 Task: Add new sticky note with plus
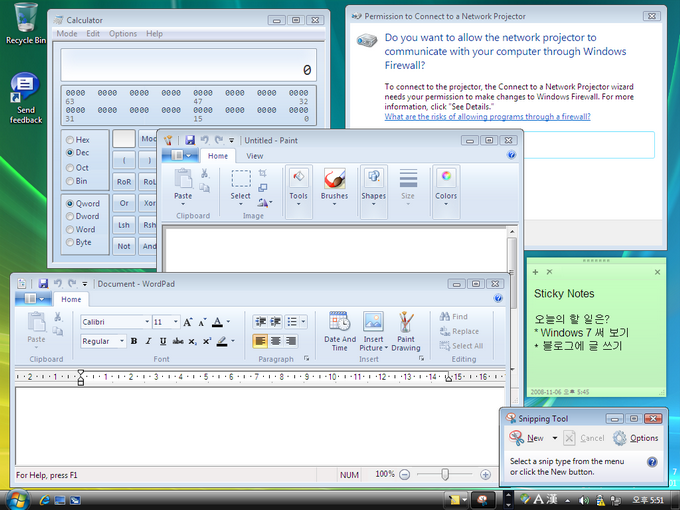(535, 272)
